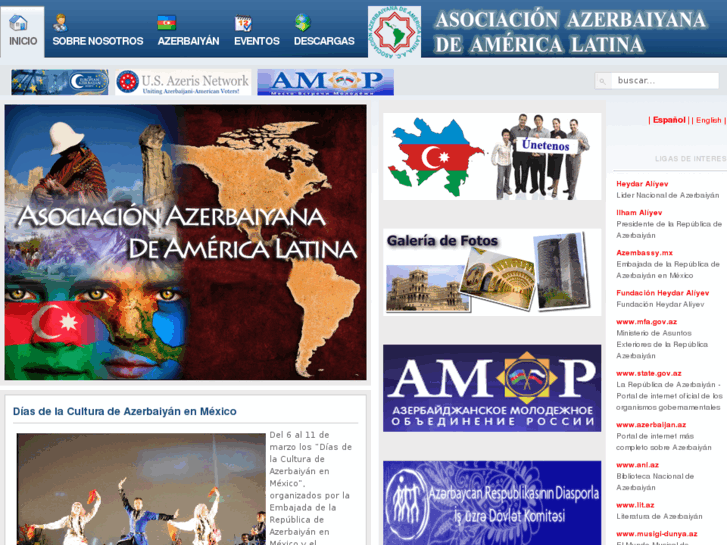
Task: Visit the www.musigi-dunya.az link
Action: [657, 534]
